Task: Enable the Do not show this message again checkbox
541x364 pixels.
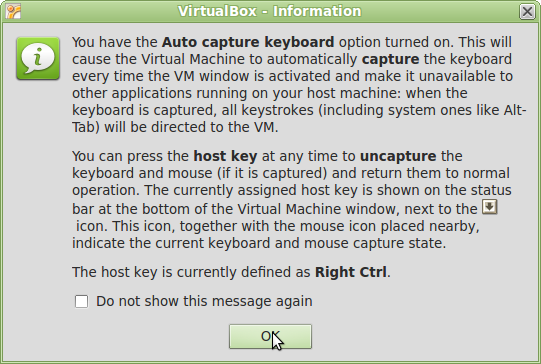Action: [x=81, y=302]
